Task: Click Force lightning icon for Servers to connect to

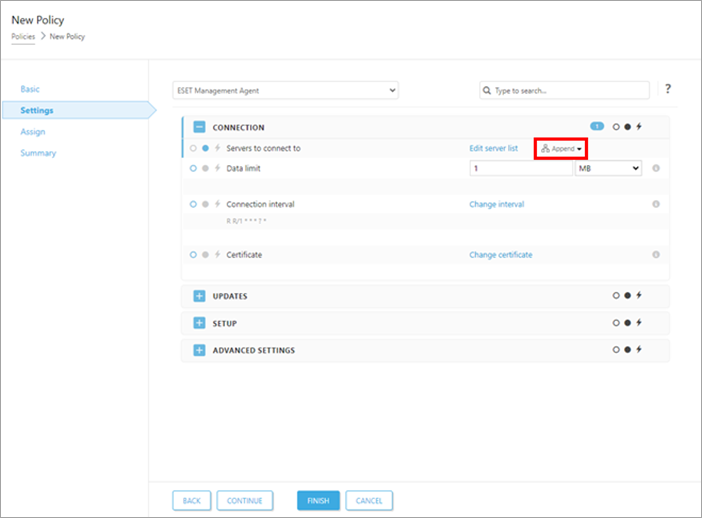Action: click(x=218, y=148)
